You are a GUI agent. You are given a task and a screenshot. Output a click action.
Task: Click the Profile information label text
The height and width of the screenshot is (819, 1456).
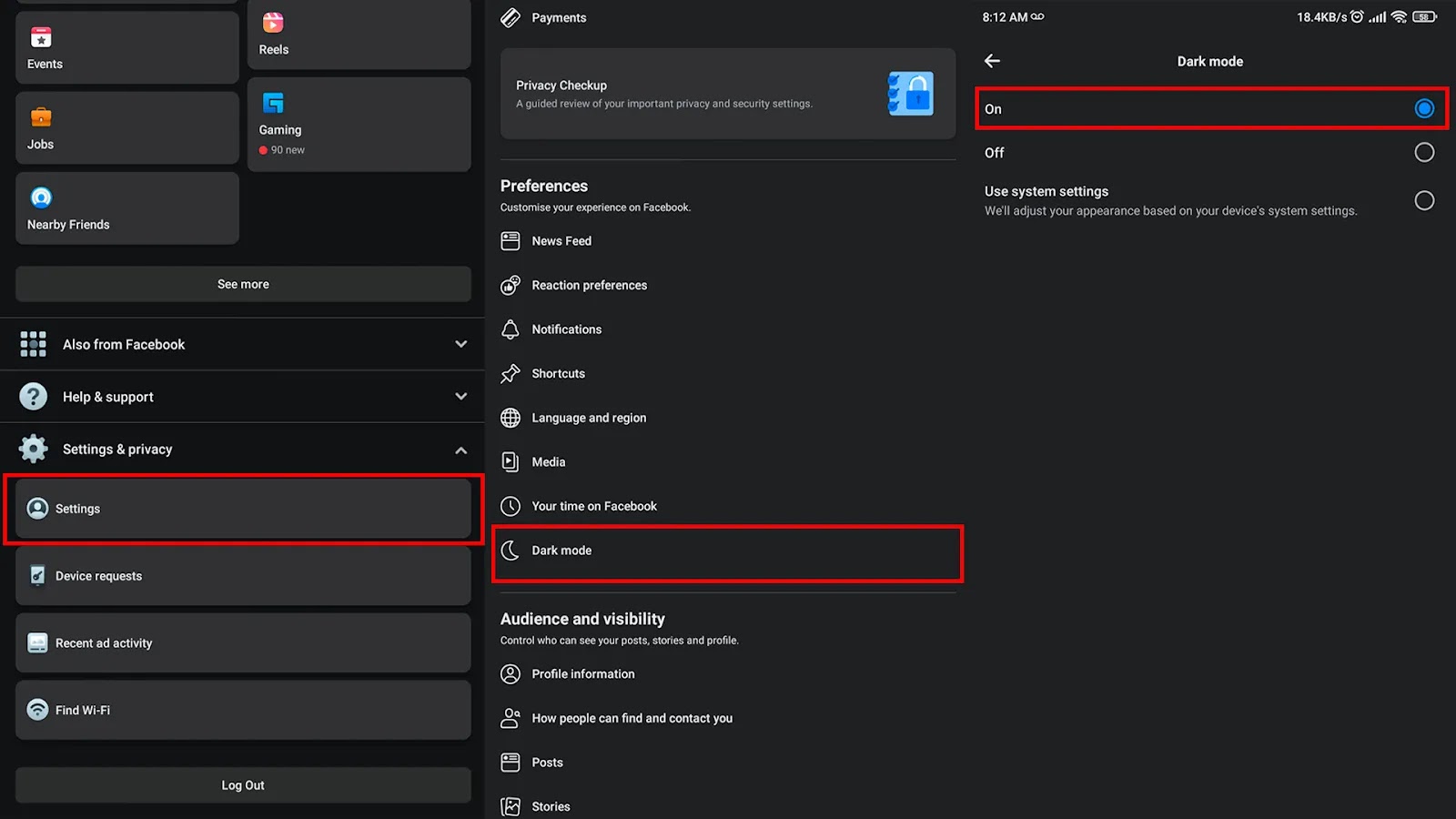pos(583,674)
